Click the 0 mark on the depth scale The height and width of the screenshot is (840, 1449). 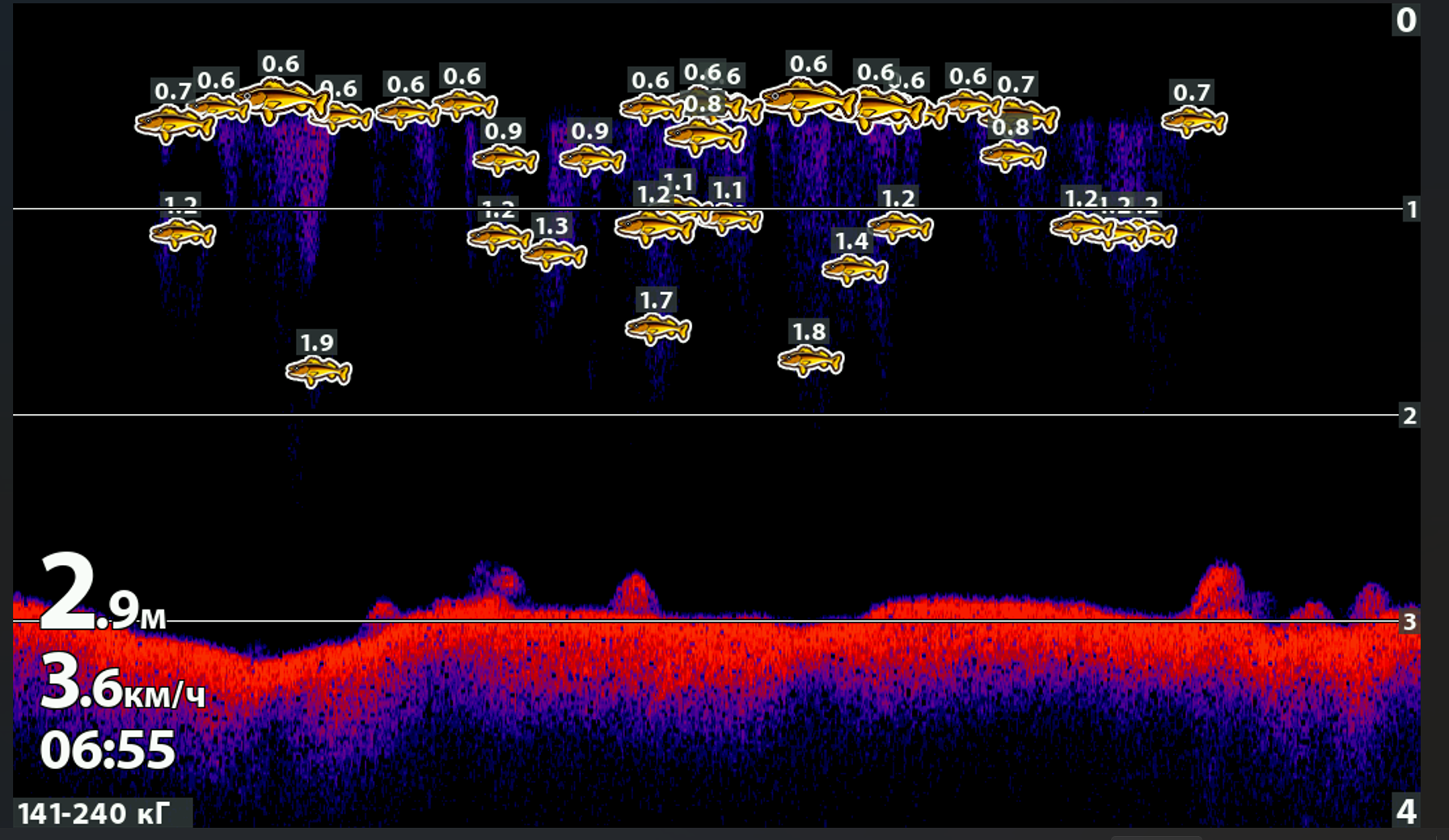coord(1406,20)
